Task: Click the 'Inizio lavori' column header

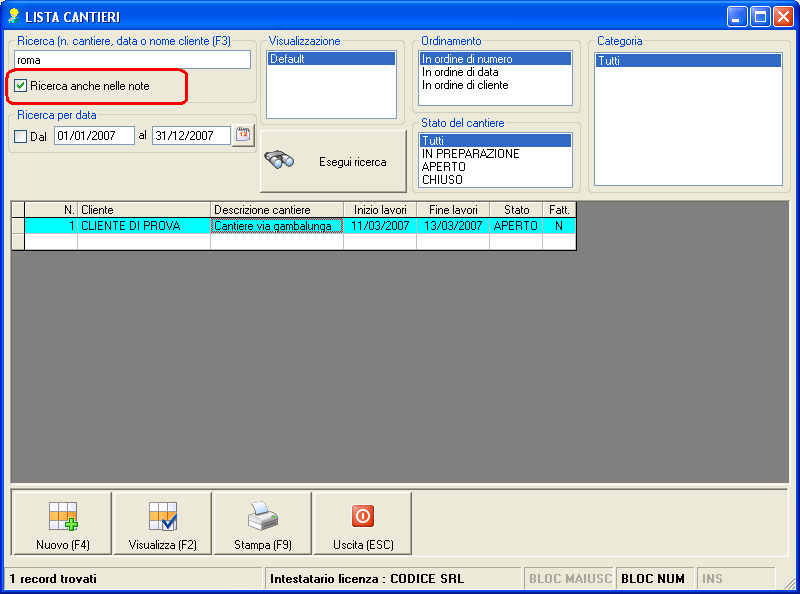Action: pos(380,210)
